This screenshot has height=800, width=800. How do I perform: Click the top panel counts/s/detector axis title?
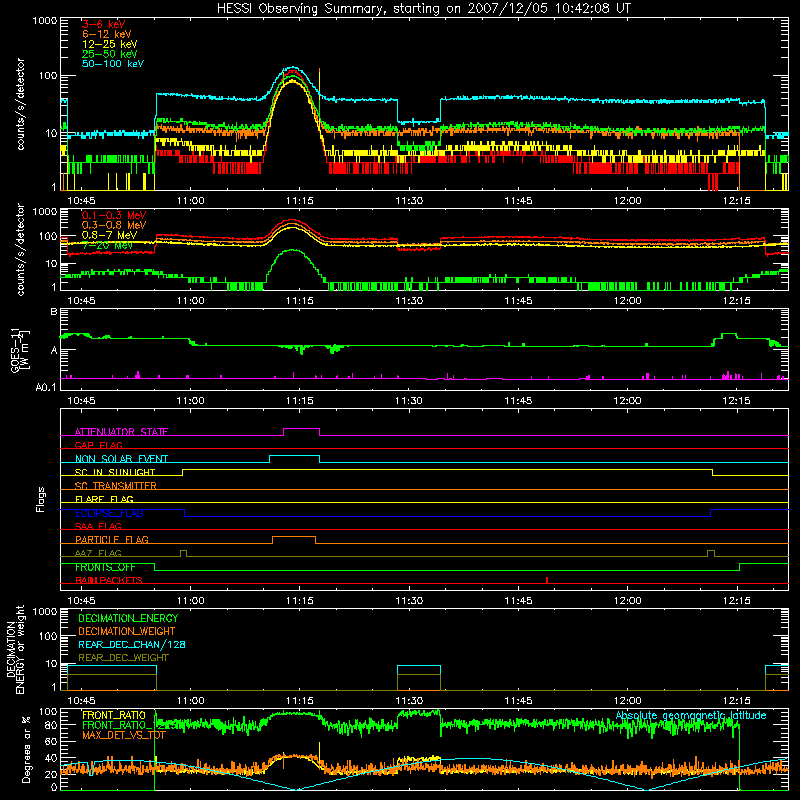click(x=20, y=104)
